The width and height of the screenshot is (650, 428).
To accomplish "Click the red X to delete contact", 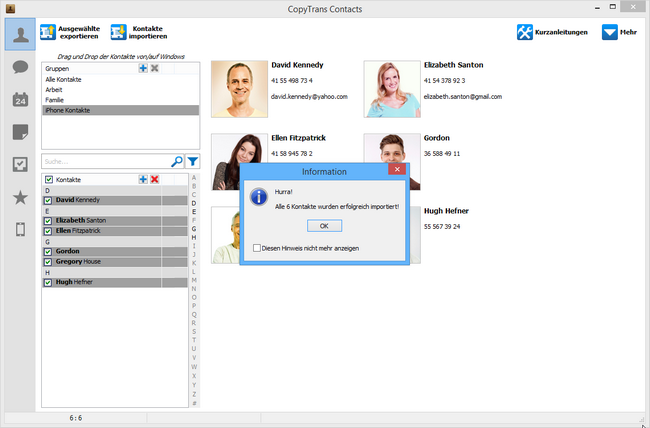I will pyautogui.click(x=155, y=179).
